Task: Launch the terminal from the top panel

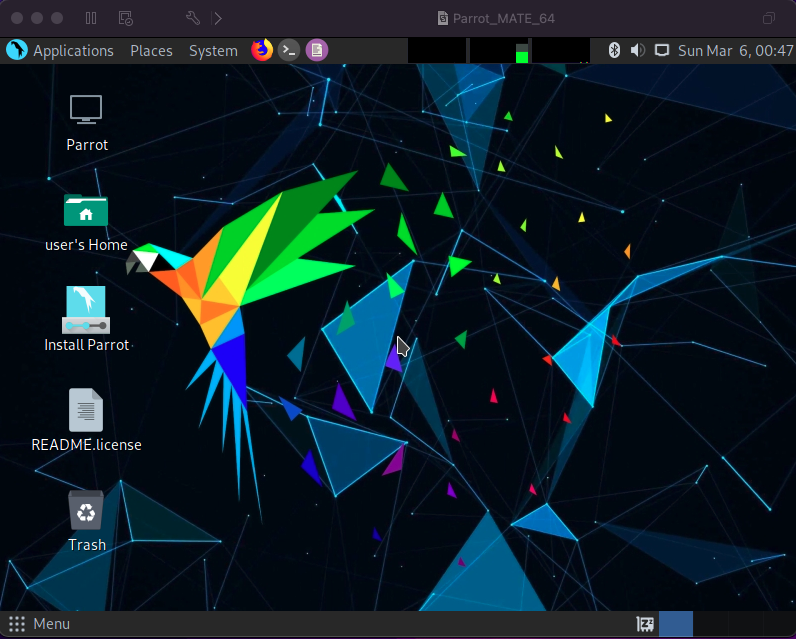Action: coord(289,50)
